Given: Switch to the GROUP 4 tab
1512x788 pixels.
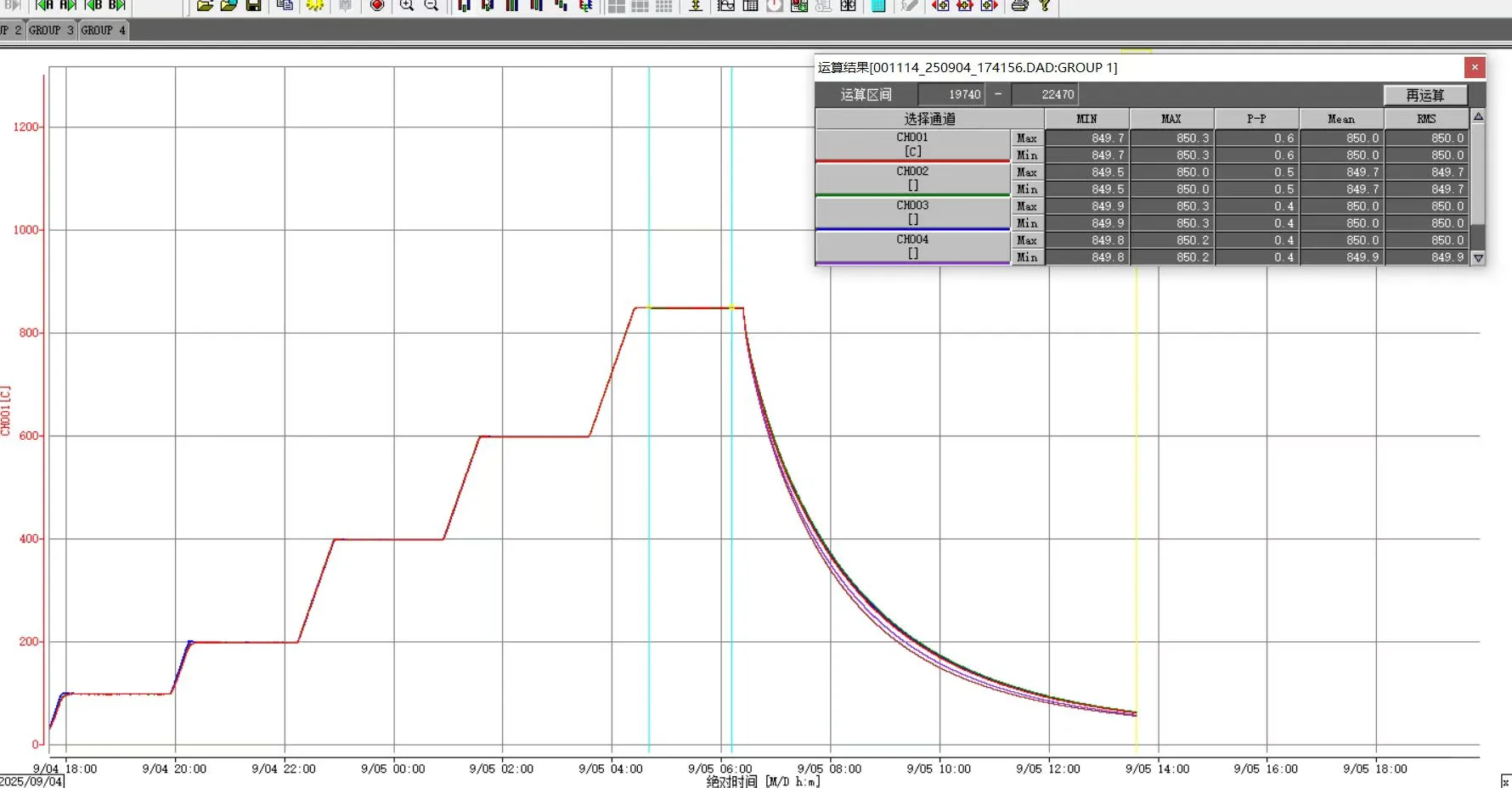Looking at the screenshot, I should click(104, 31).
